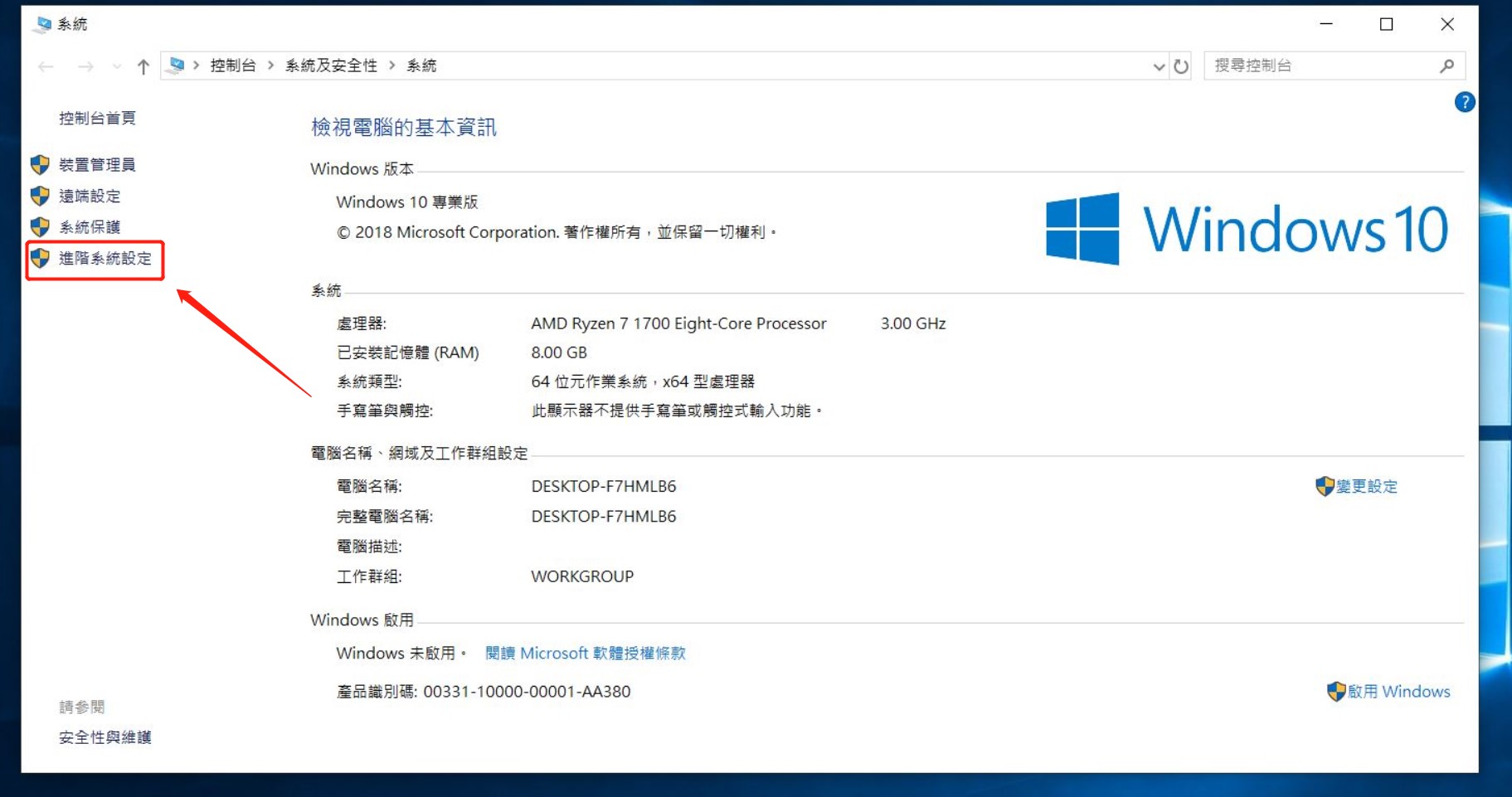Click the 搜尋控制台 search field
Viewport: 1512px width, 797px height.
(x=1319, y=66)
